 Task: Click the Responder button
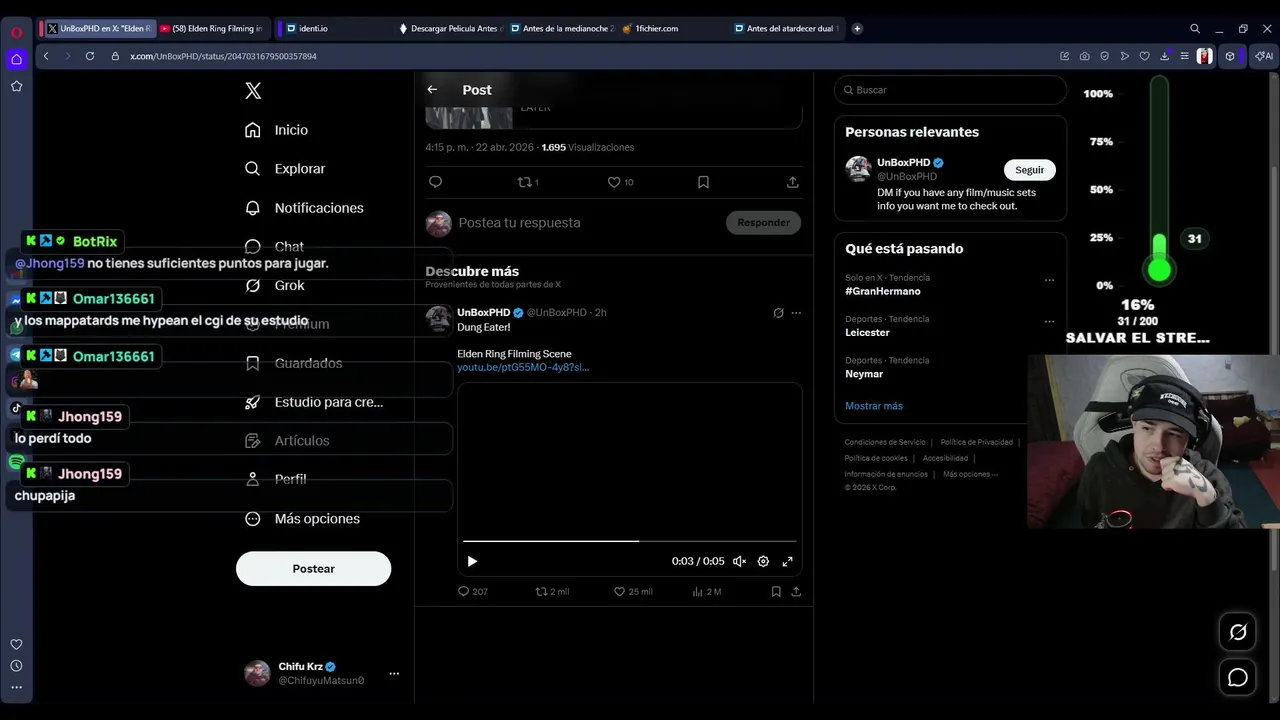point(763,223)
